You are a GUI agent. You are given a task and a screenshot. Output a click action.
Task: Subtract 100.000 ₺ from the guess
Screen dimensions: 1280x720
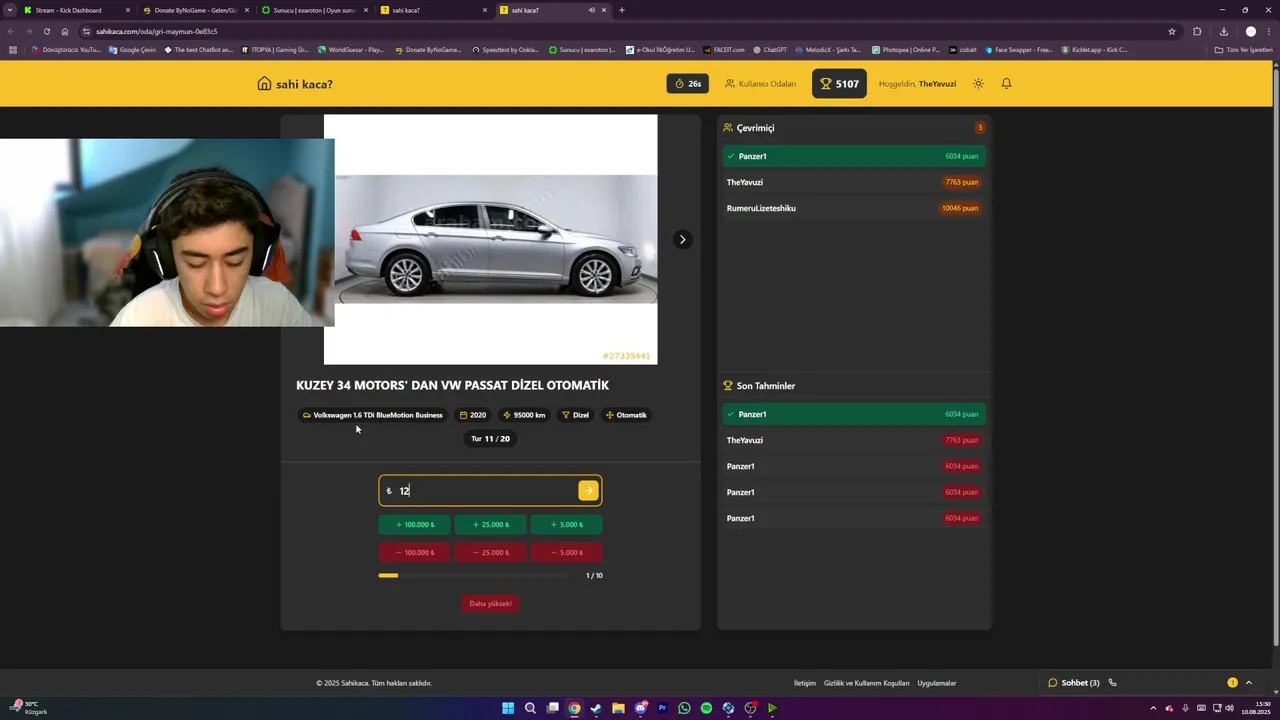415,552
